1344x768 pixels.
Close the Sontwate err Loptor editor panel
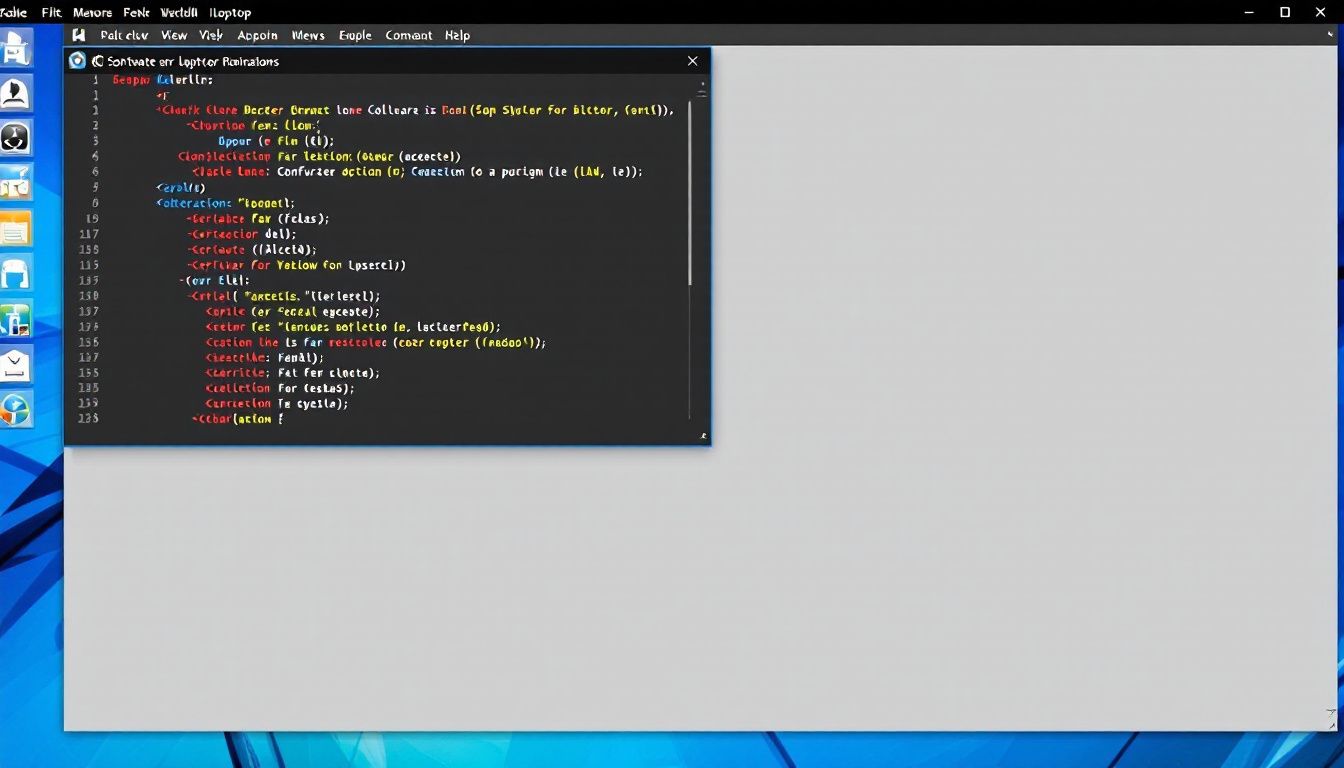point(692,61)
